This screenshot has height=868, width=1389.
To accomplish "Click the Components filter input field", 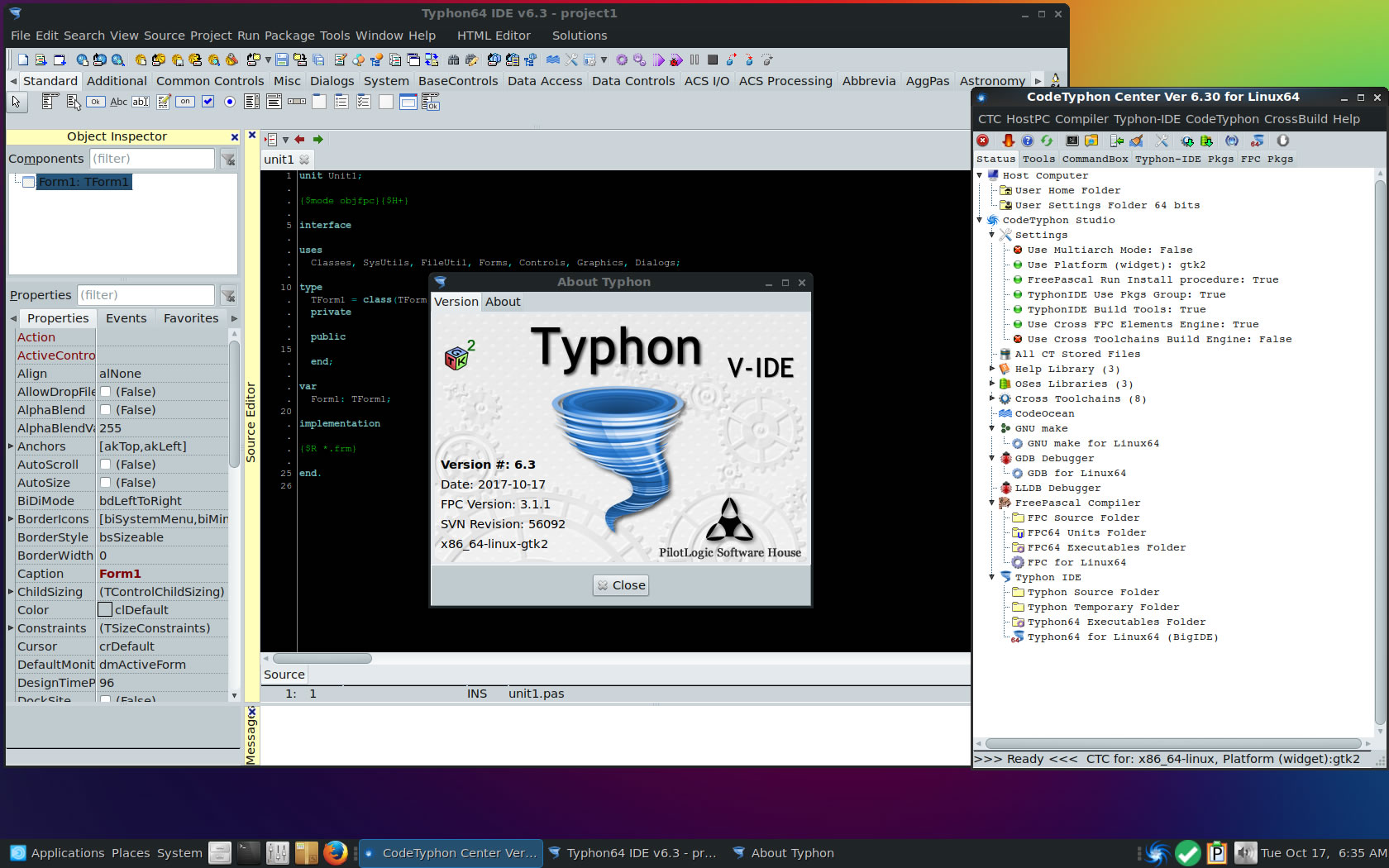I will (x=151, y=159).
